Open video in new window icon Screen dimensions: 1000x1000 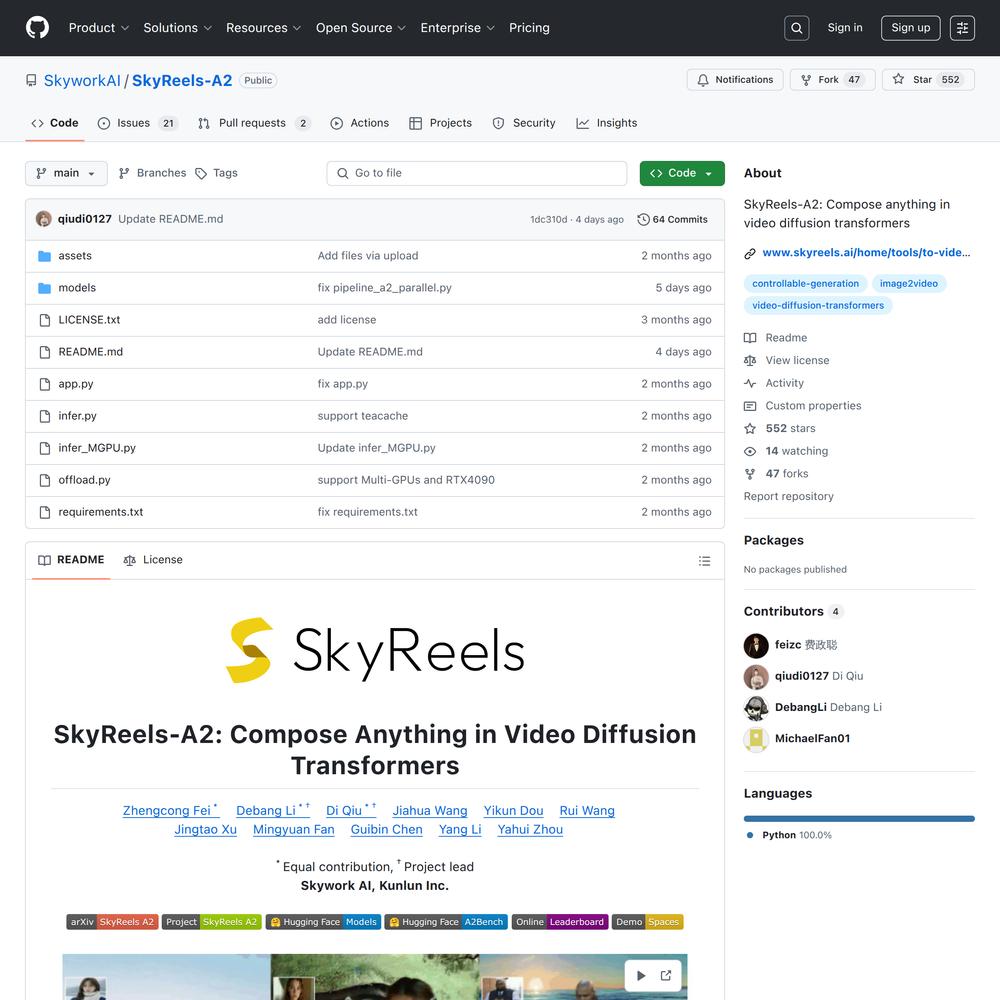pos(666,975)
